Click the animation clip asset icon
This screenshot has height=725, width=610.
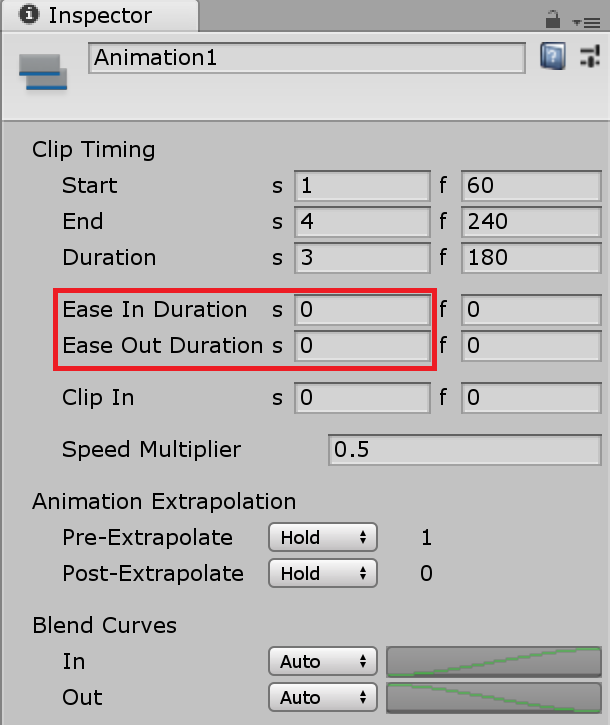click(x=43, y=72)
